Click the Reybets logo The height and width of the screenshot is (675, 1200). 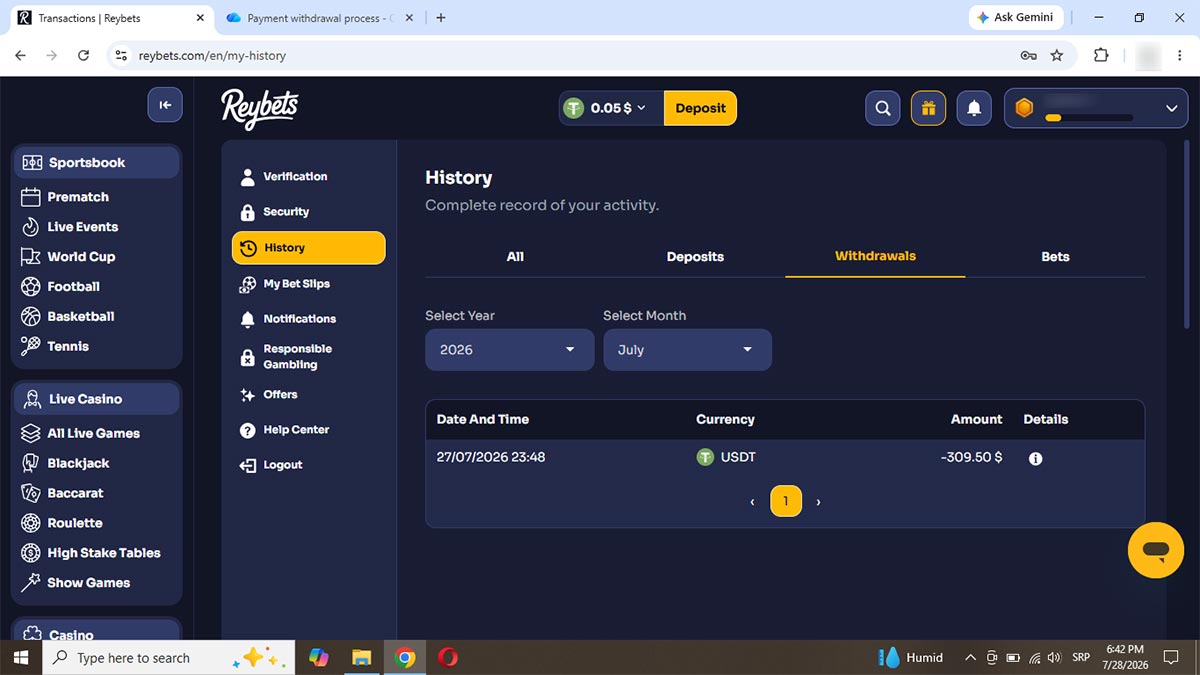pyautogui.click(x=260, y=108)
